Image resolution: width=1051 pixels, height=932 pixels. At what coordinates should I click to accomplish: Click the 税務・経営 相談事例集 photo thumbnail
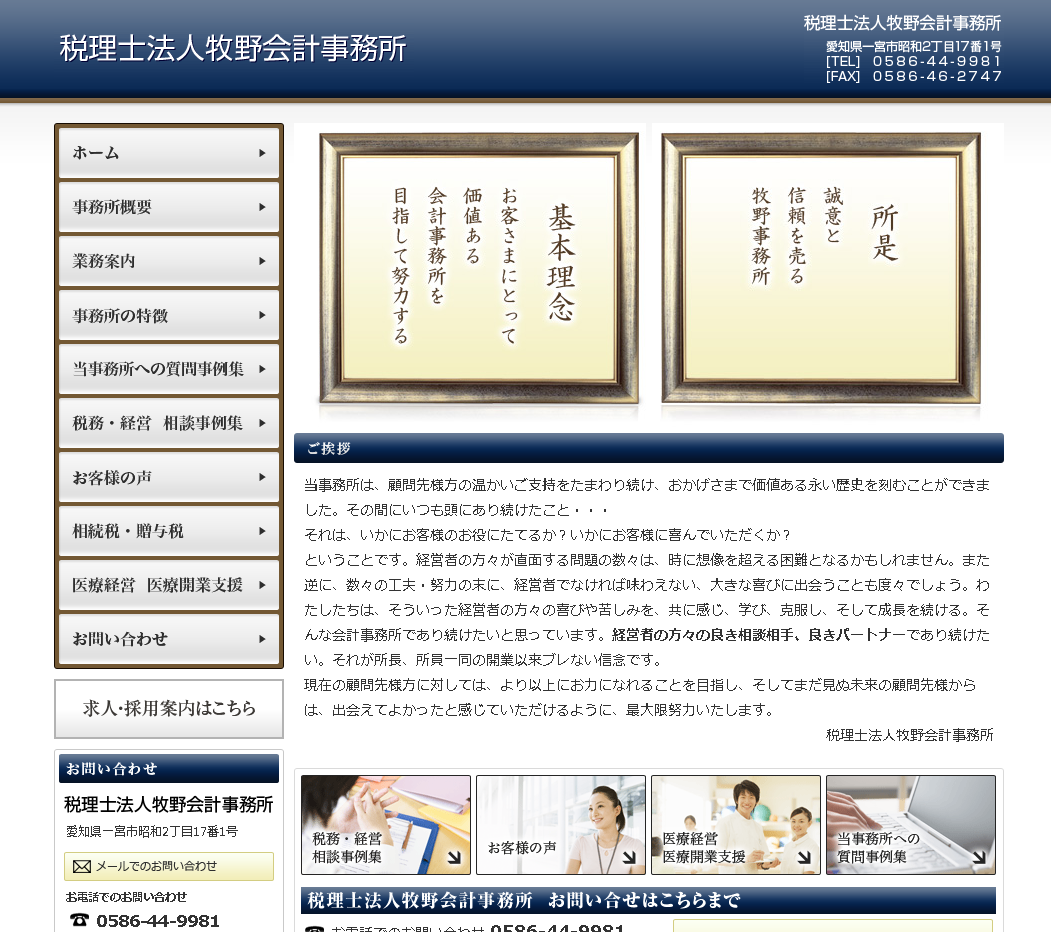click(x=385, y=824)
